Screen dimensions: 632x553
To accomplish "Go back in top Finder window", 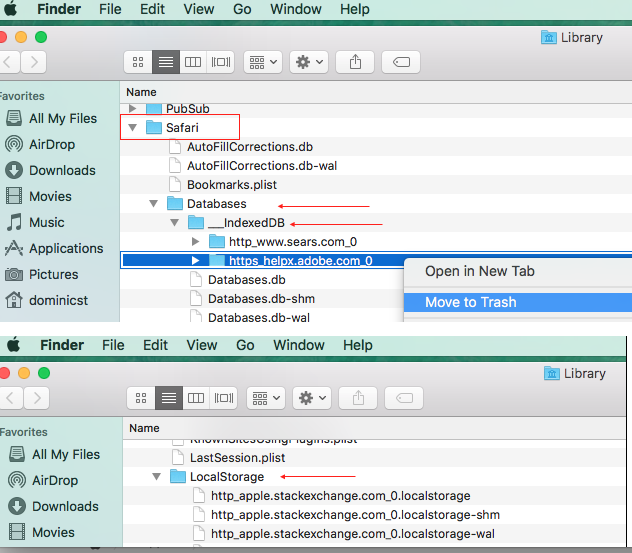I will point(8,62).
